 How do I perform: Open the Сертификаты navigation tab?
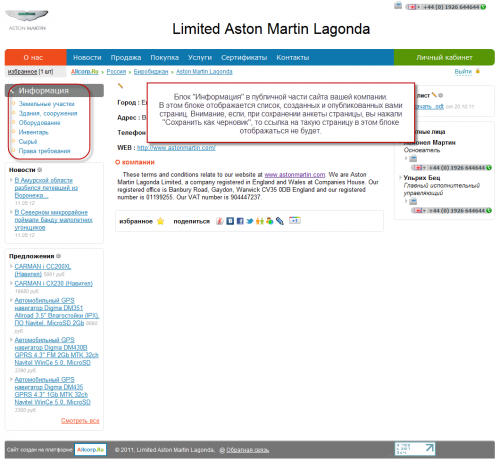244,57
